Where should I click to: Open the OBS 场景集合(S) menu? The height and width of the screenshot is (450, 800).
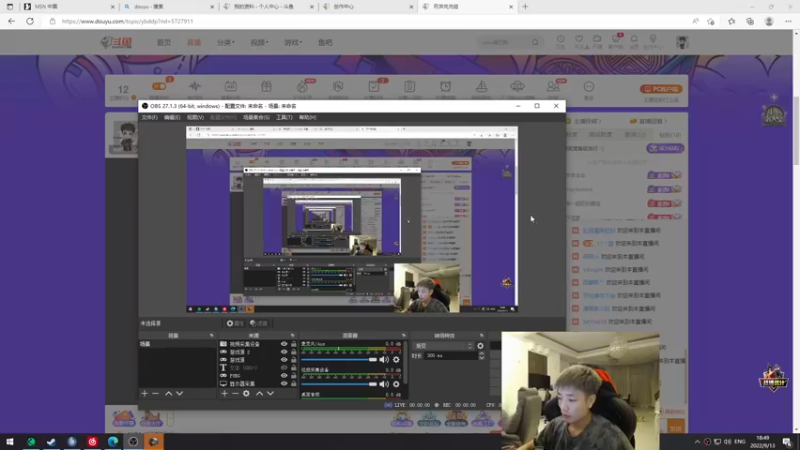point(256,117)
